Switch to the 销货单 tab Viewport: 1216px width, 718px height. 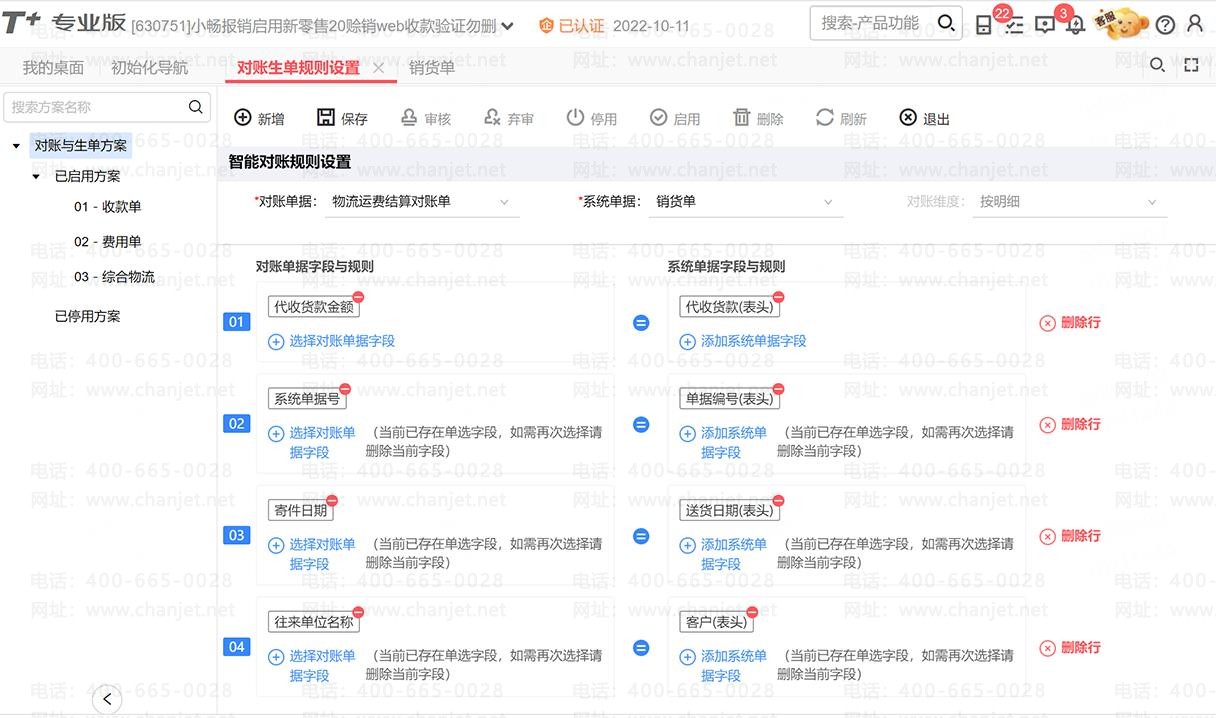tap(432, 67)
